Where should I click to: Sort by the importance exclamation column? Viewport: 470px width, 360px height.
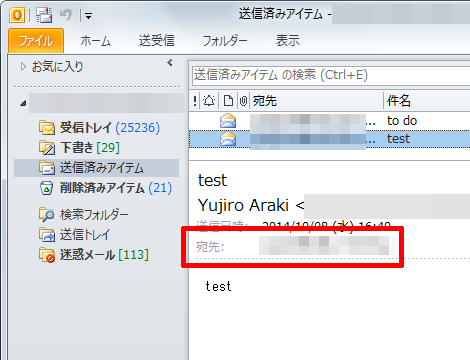[195, 100]
